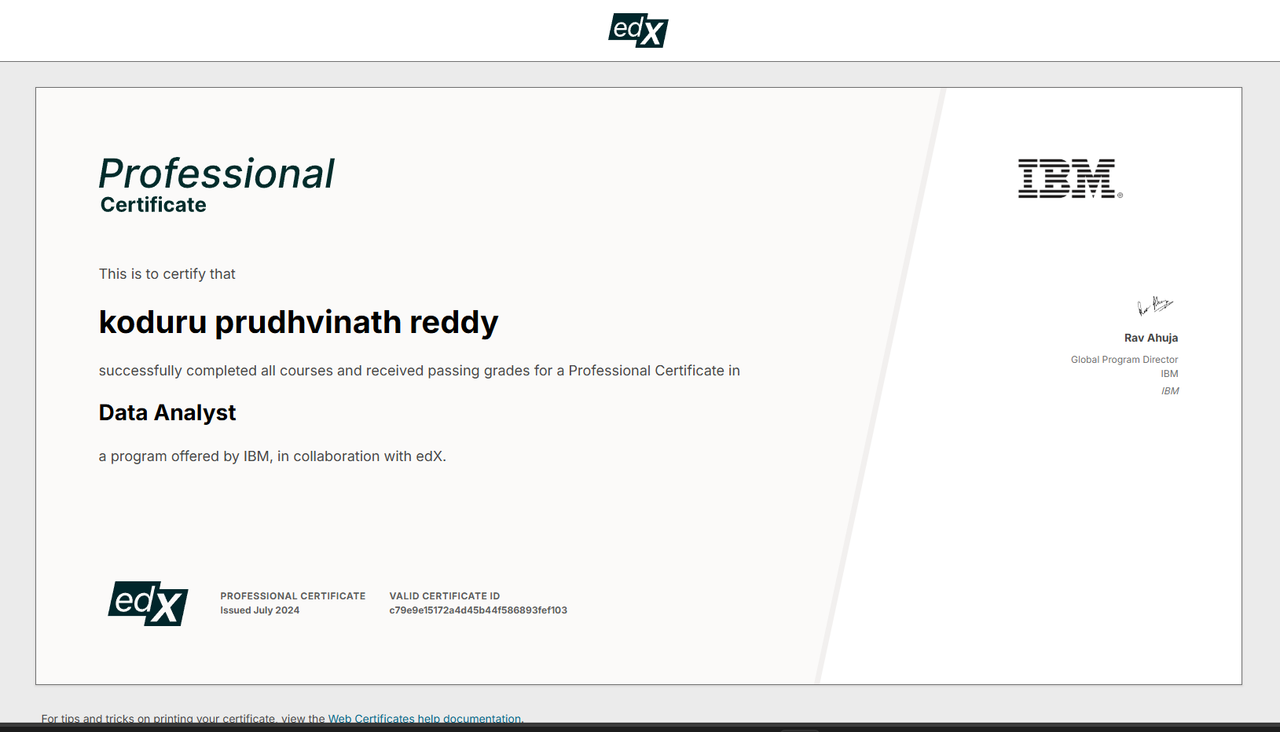This screenshot has height=732, width=1280.
Task: Click the VALID CERTIFICATE ID label
Action: (444, 596)
